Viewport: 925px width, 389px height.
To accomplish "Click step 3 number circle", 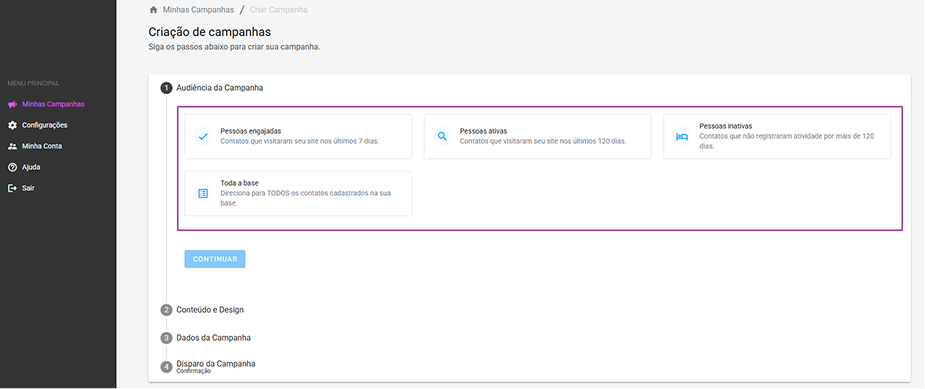I will pos(166,338).
